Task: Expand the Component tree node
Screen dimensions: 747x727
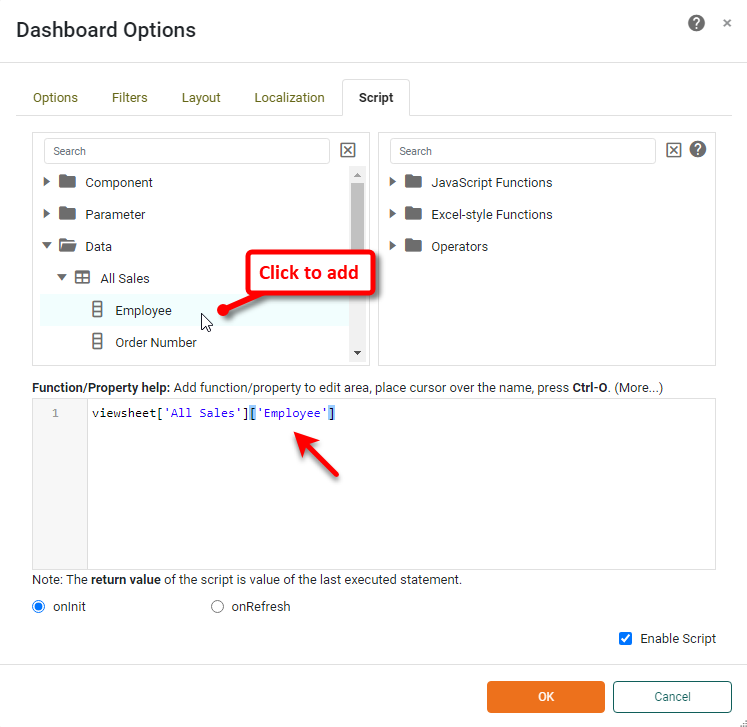Action: [47, 182]
